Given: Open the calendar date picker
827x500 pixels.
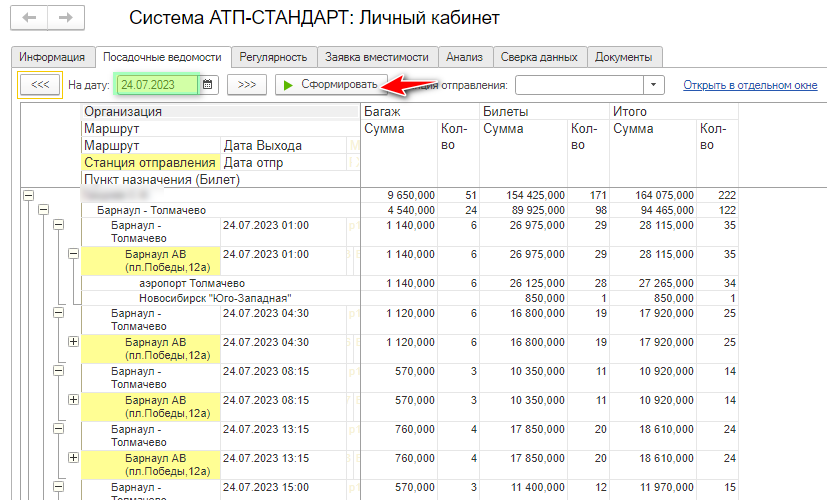Looking at the screenshot, I should [208, 85].
